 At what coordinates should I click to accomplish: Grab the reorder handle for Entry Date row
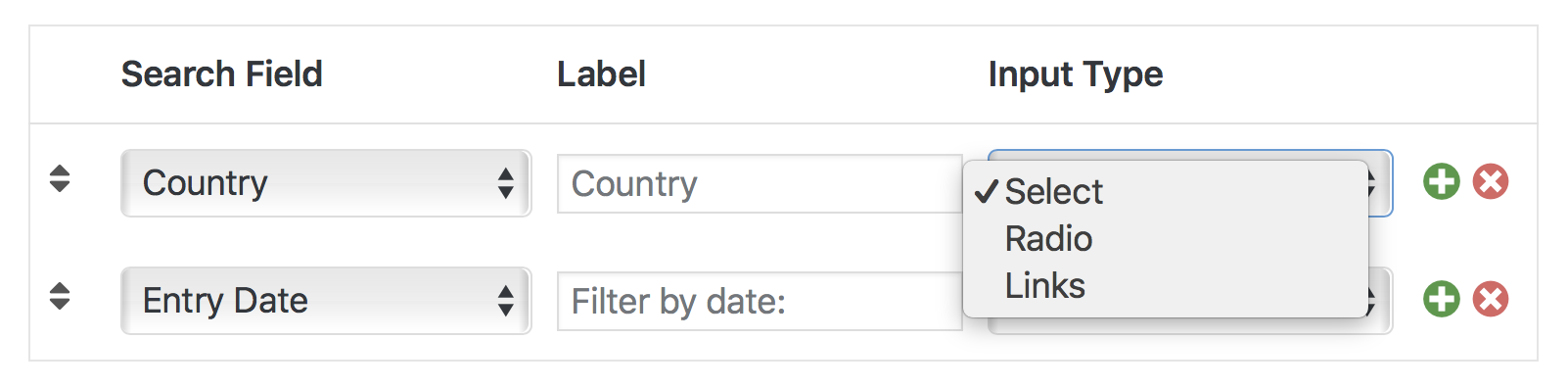point(60,296)
